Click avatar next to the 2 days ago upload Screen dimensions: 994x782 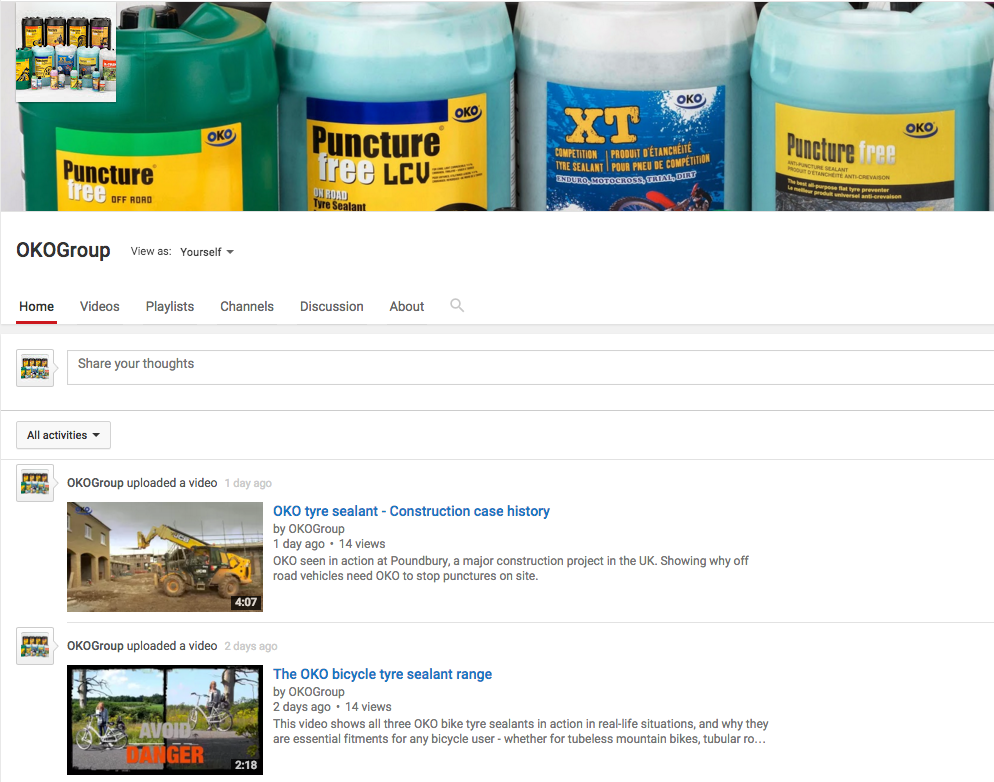click(x=35, y=646)
